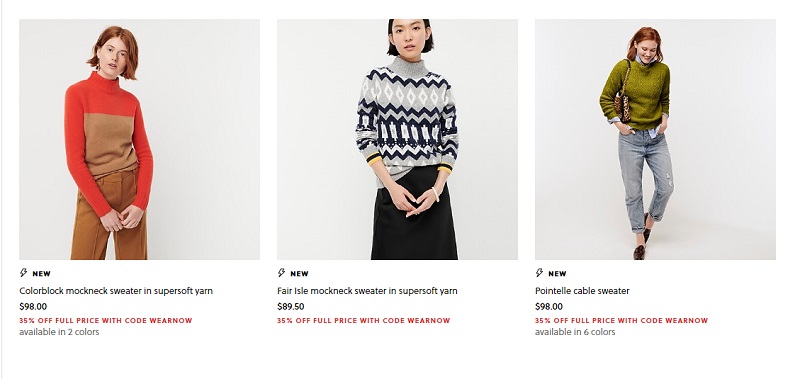Select the Colorblock mockneck sweater in supersoft yarn title
This screenshot has width=800, height=379.
pyautogui.click(x=116, y=291)
